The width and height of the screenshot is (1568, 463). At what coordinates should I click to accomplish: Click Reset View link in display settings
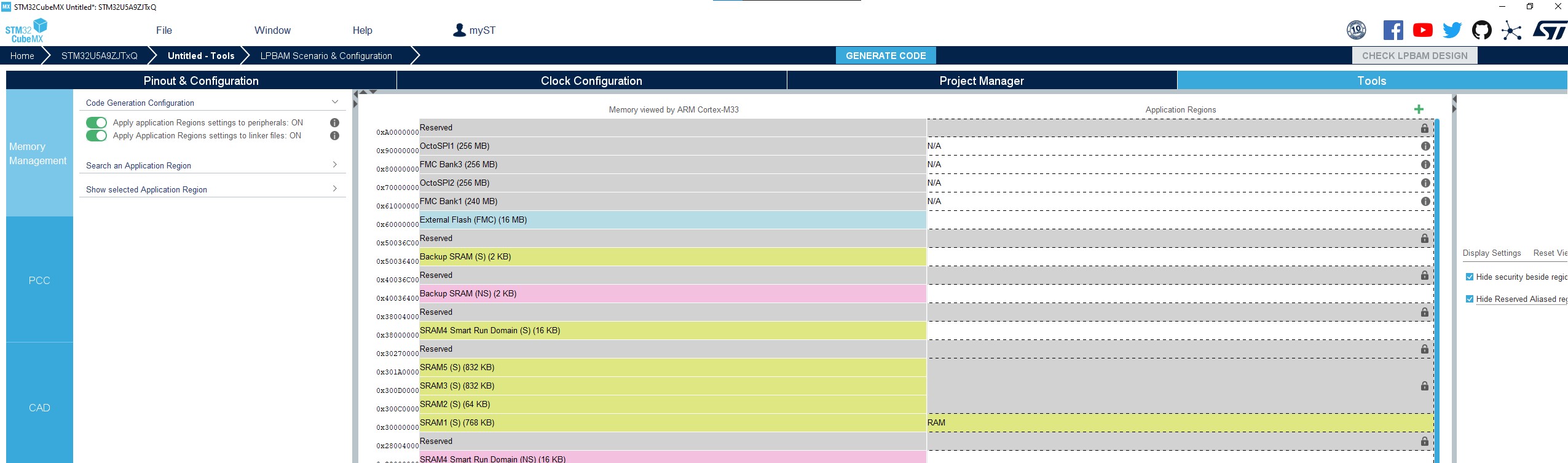coord(1550,253)
